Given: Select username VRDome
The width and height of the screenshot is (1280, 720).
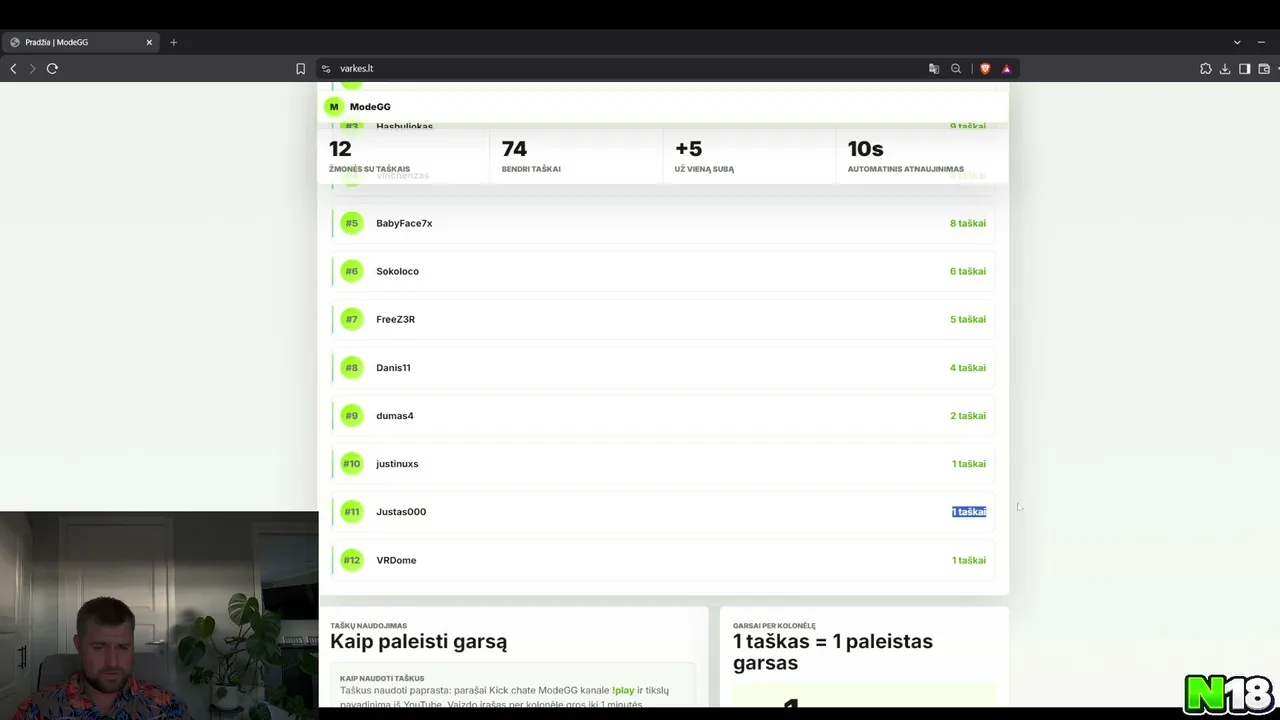Looking at the screenshot, I should (x=396, y=560).
